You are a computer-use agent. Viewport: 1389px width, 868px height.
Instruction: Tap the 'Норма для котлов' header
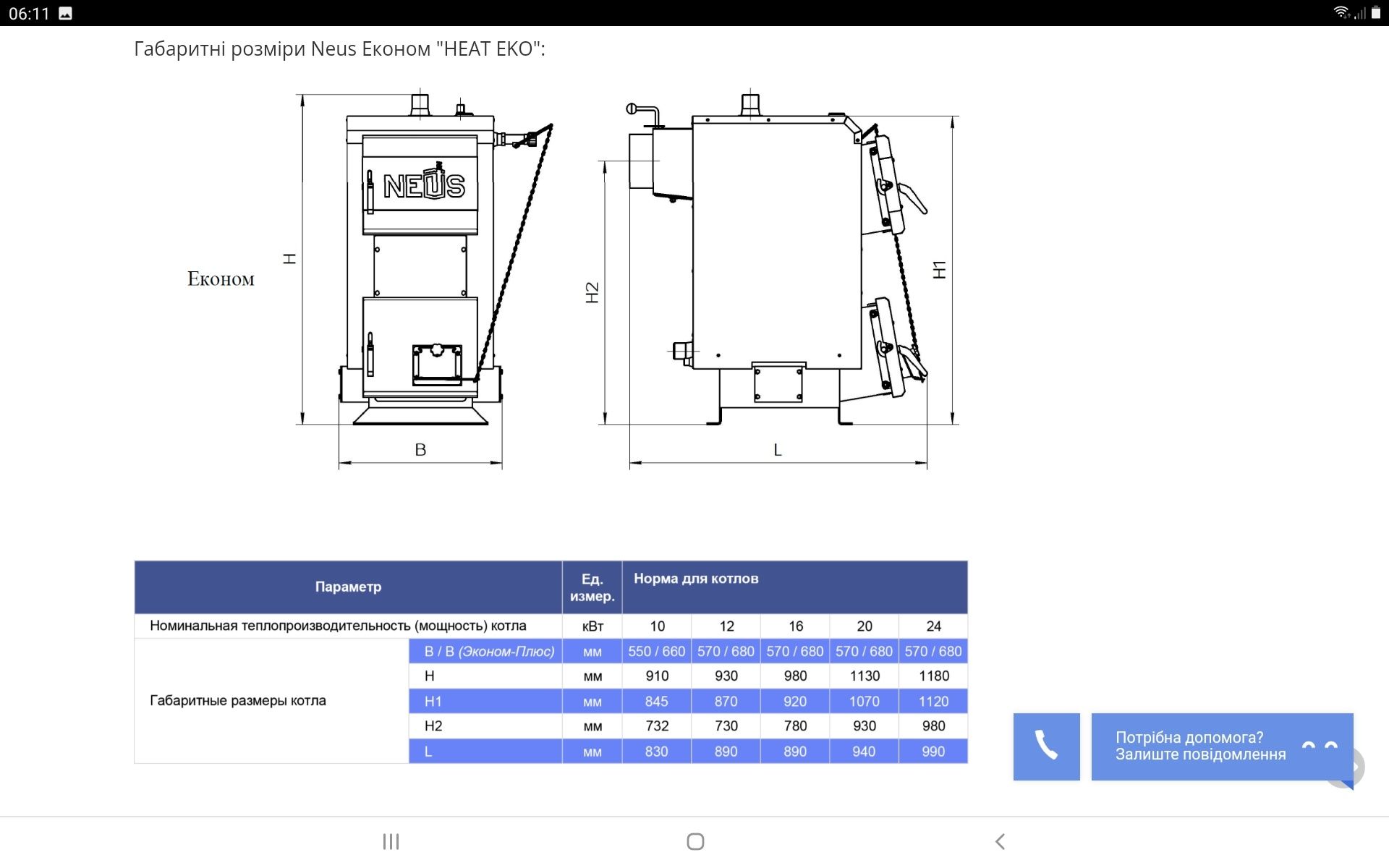696,579
